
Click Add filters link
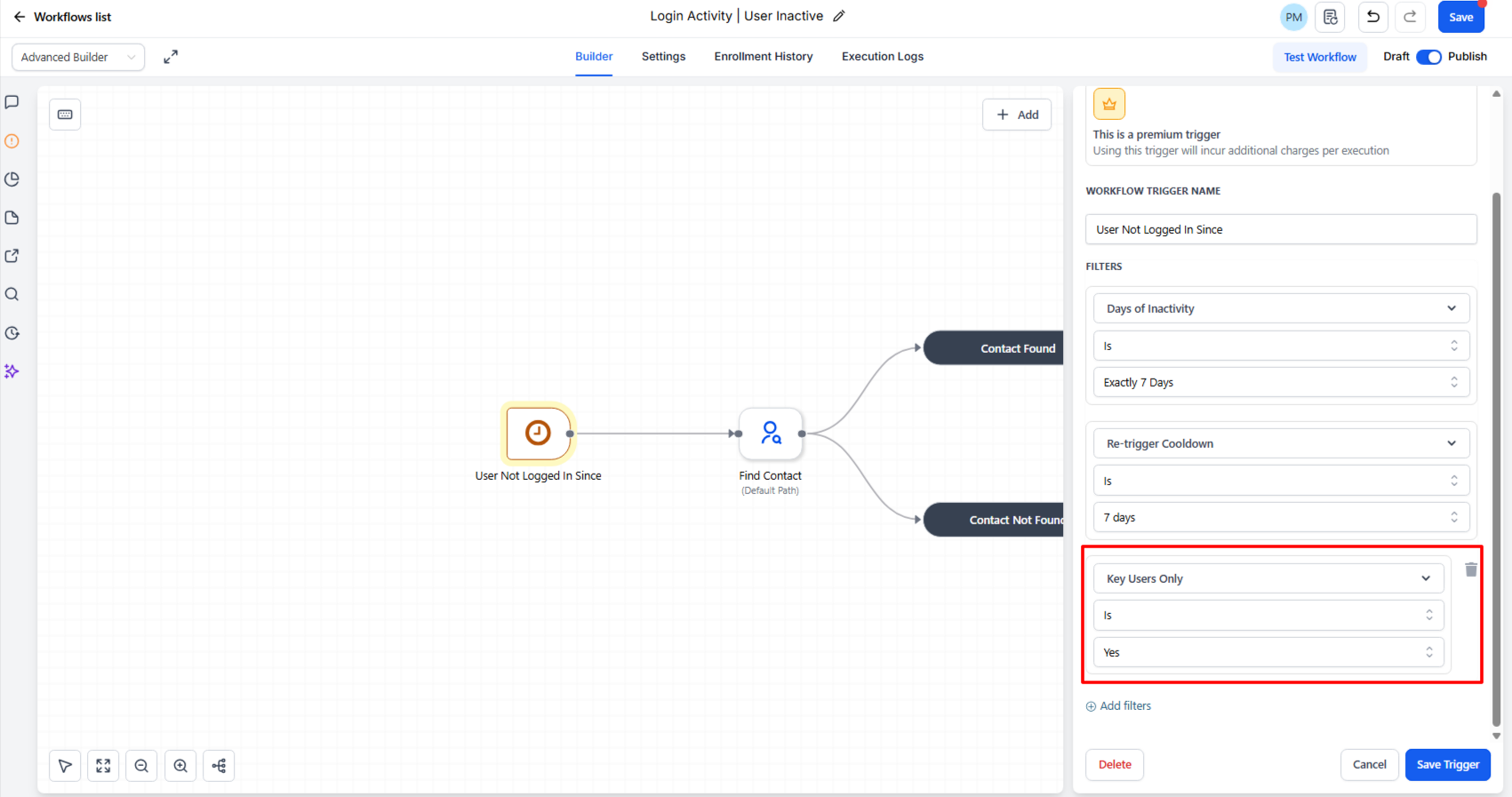point(1118,705)
